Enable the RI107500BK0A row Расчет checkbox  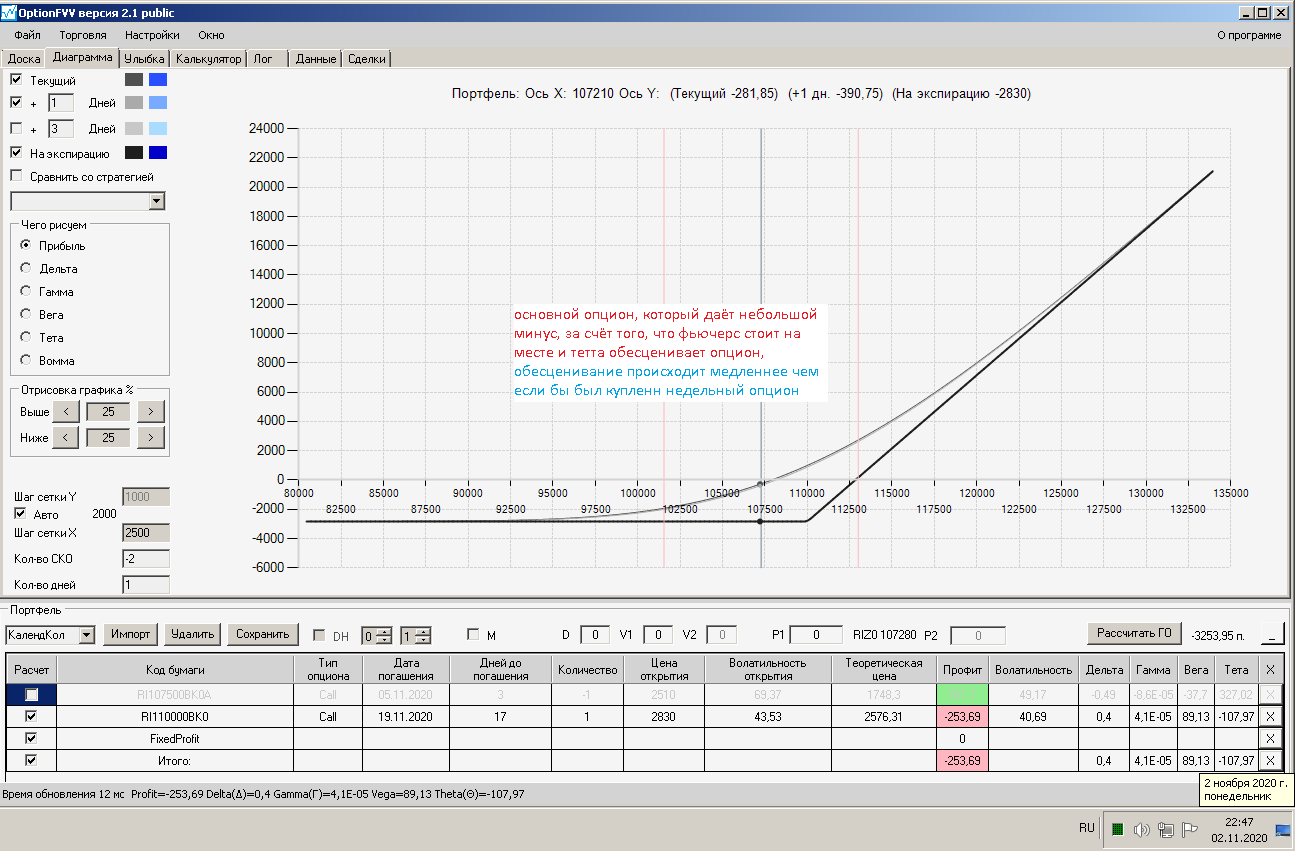[x=32, y=695]
